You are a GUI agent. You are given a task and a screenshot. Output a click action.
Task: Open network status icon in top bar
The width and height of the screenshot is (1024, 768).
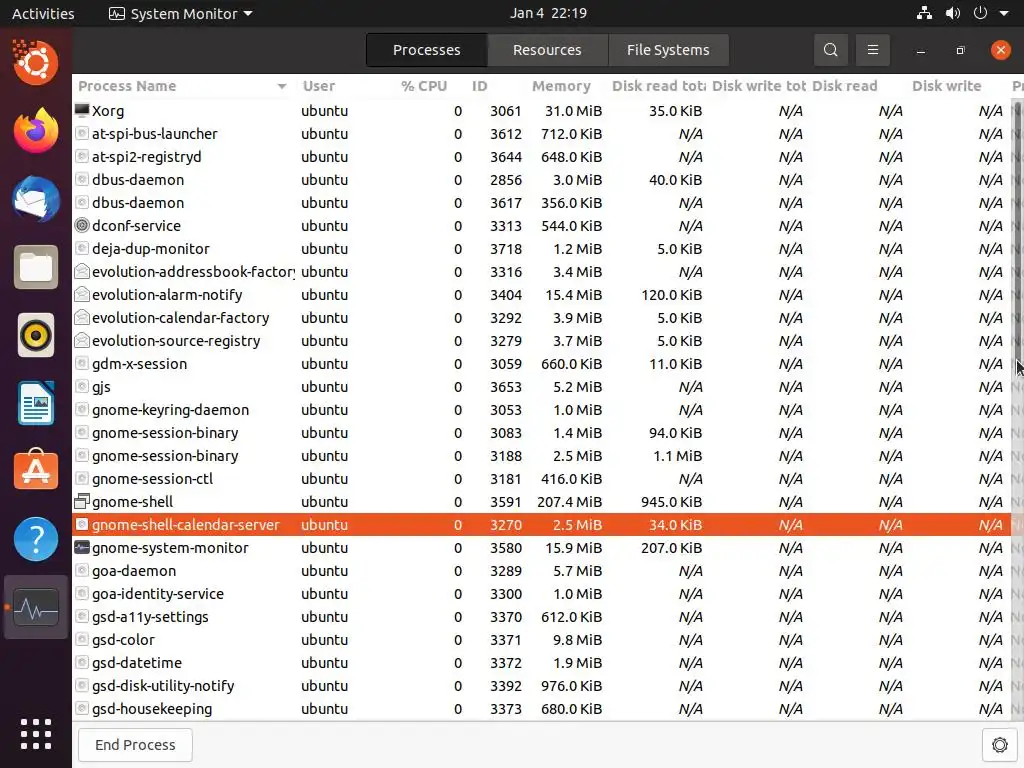(924, 13)
